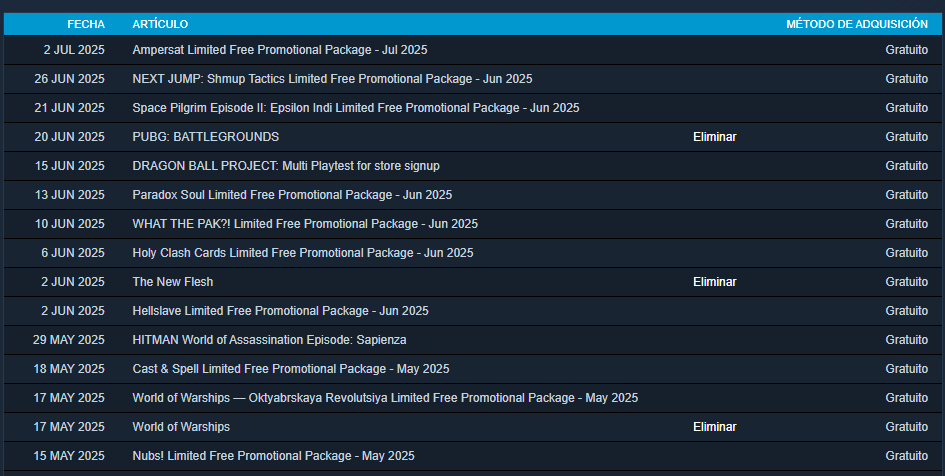Click the PUBG: BATTLEGROUNDS item name

(206, 137)
